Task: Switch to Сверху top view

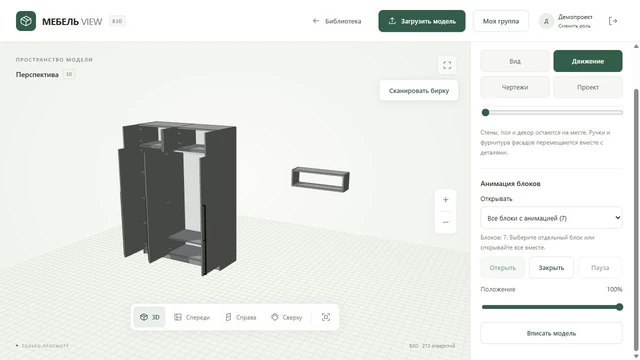Action: point(287,317)
